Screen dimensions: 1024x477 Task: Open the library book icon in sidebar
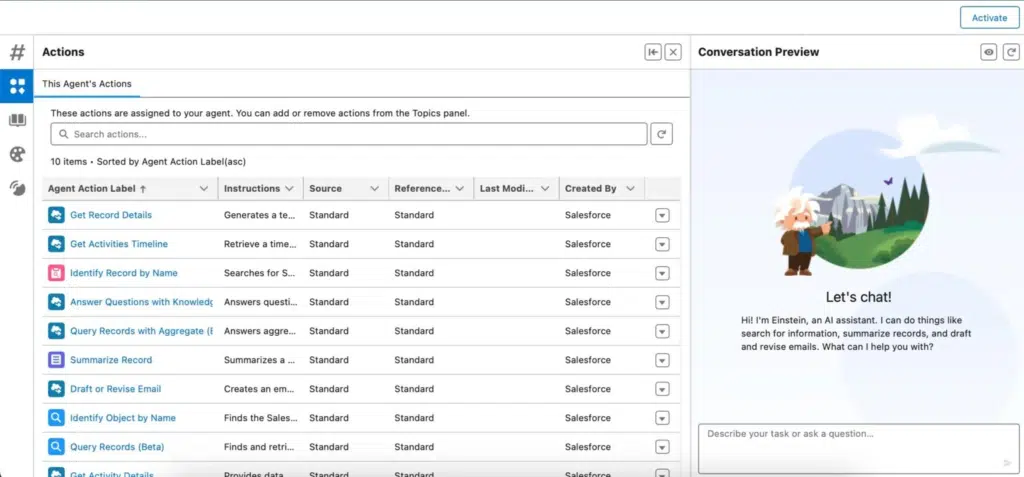click(x=17, y=120)
